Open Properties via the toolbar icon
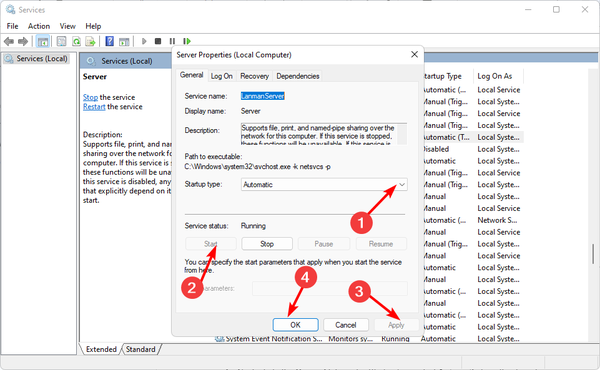 (61, 41)
